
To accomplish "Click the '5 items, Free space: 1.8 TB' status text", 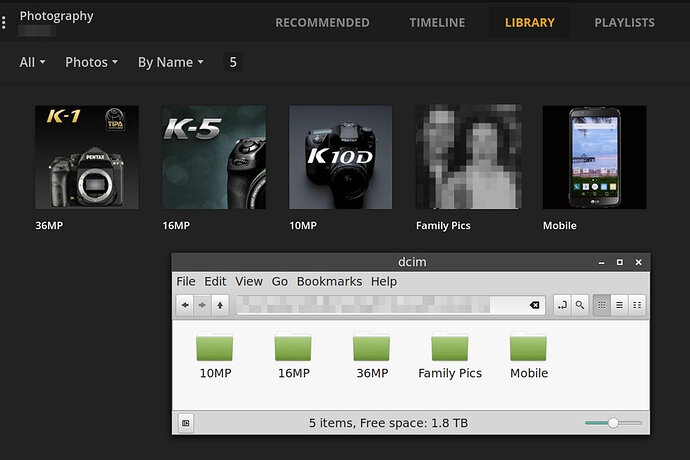I will coord(388,423).
